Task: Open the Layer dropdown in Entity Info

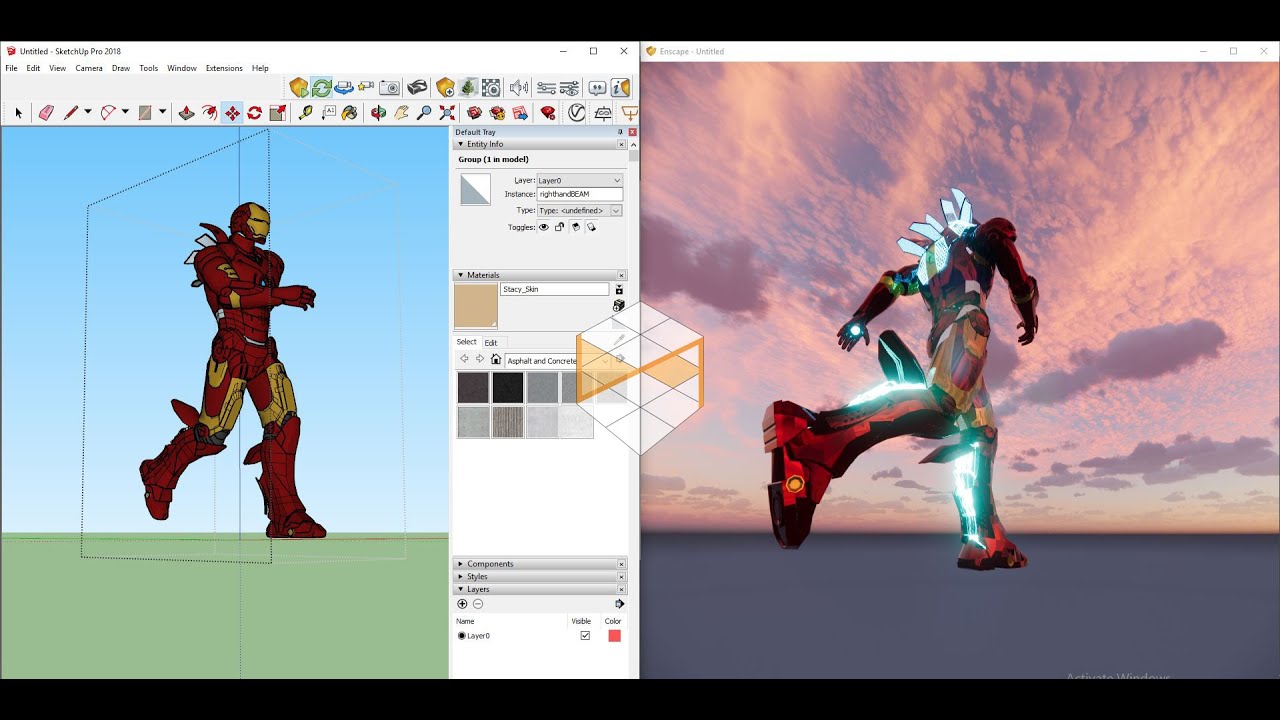Action: (580, 180)
